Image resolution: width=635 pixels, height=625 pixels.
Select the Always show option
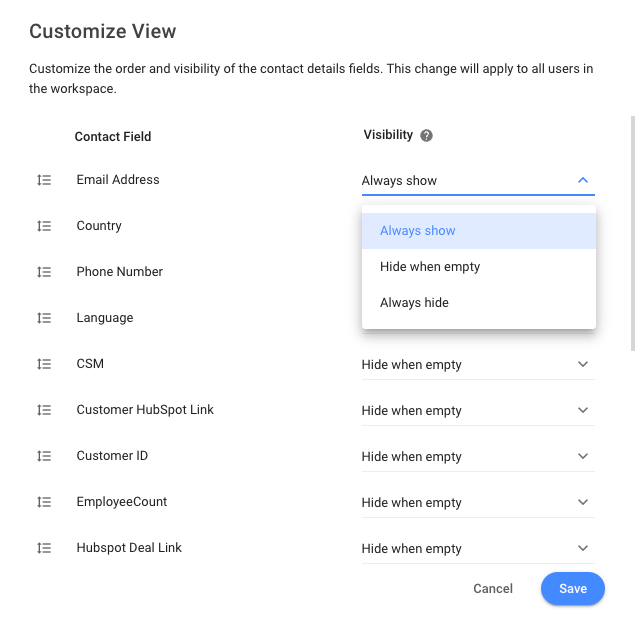[418, 231]
